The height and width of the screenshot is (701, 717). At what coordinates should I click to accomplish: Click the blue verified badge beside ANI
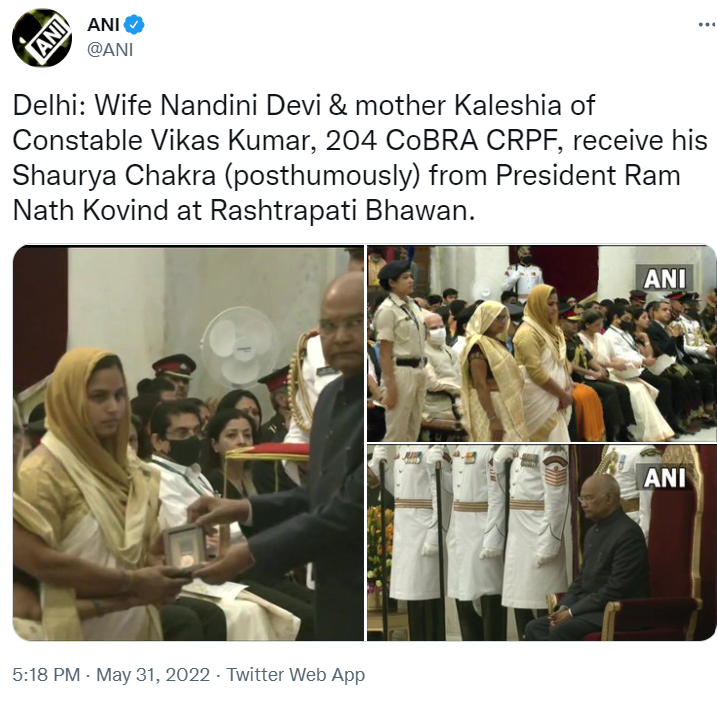(134, 25)
